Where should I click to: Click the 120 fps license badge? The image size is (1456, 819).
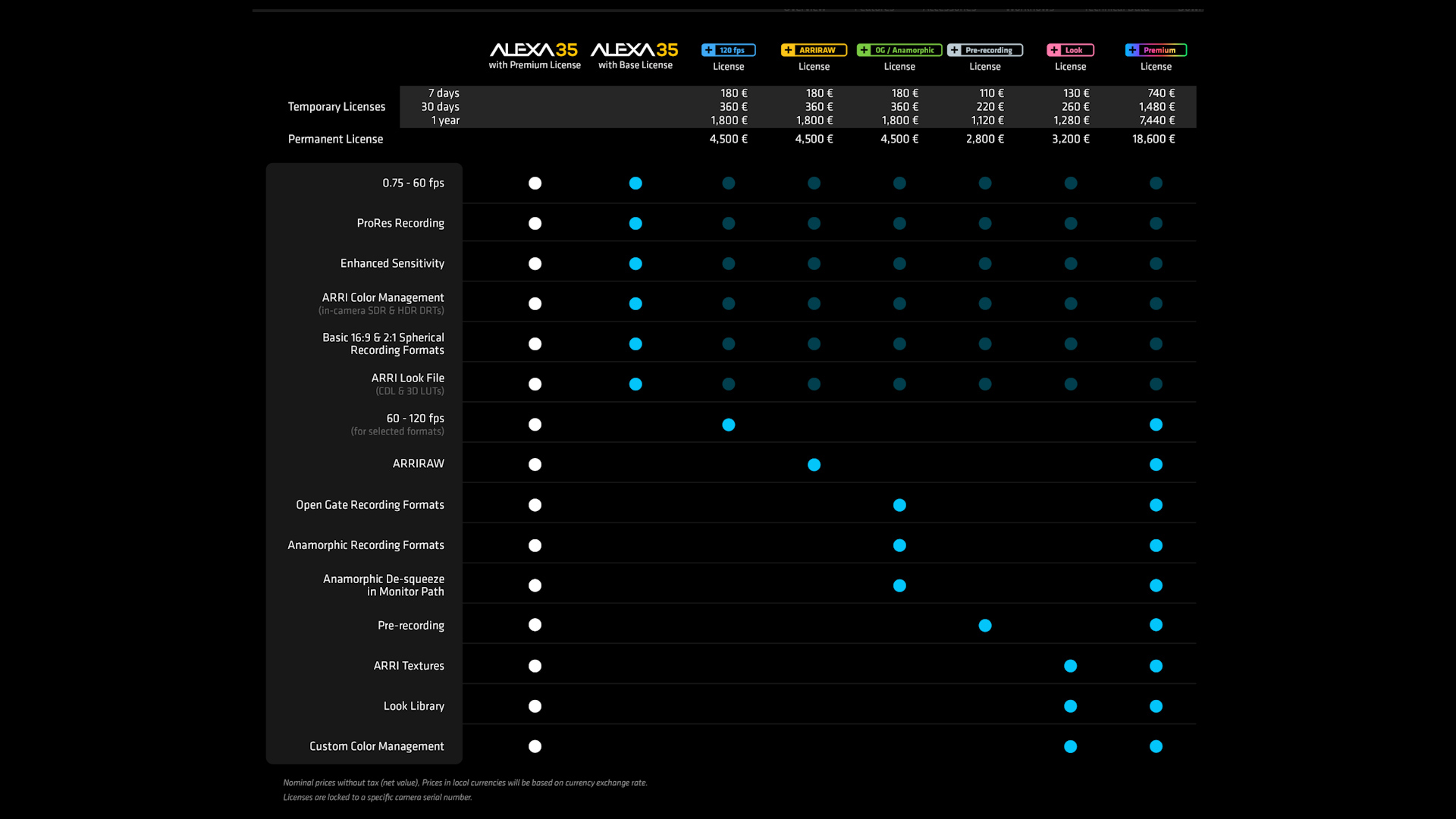[728, 50]
